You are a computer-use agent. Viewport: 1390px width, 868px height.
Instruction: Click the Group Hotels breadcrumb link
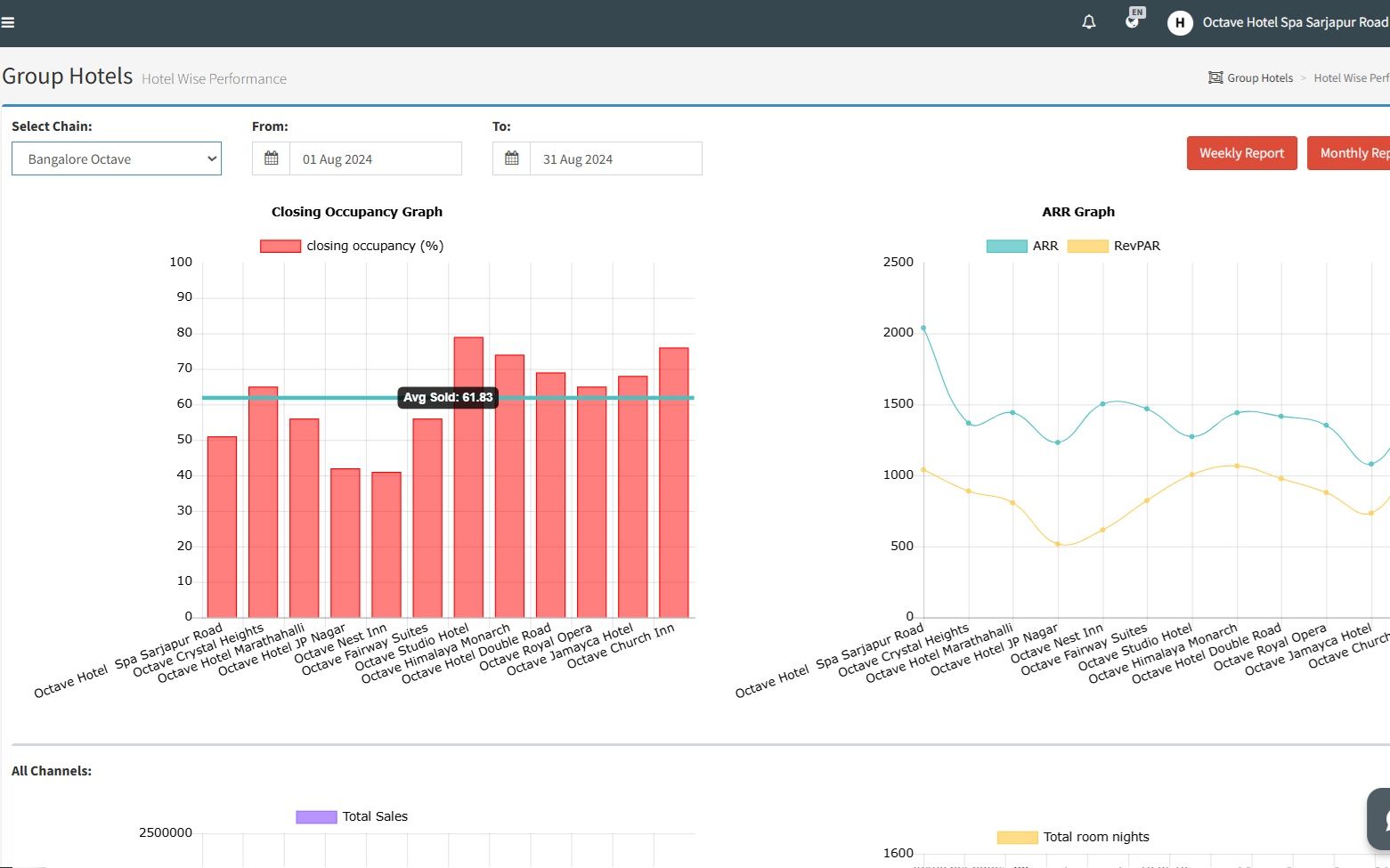pyautogui.click(x=1260, y=78)
